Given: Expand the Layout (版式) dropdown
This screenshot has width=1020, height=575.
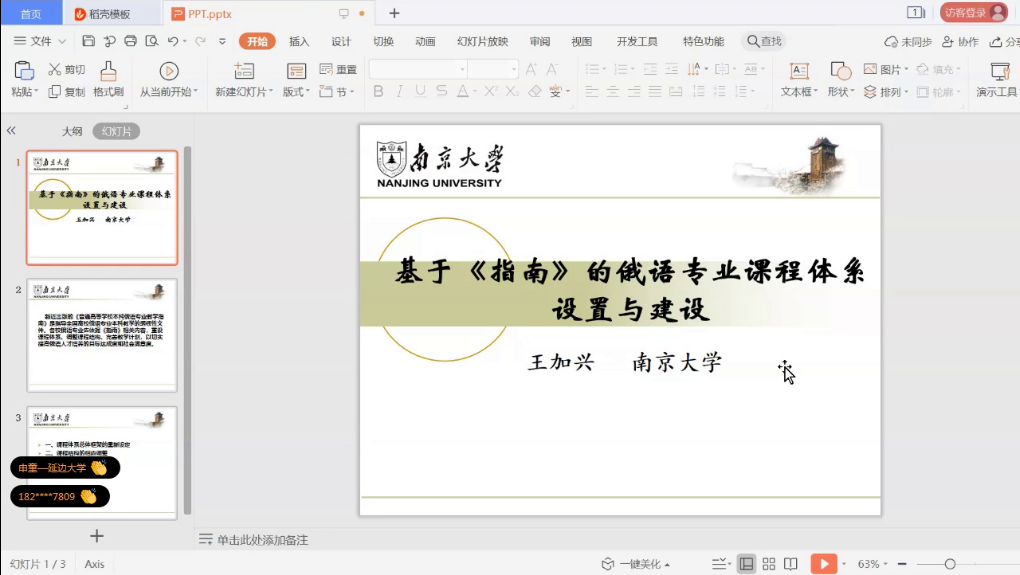Looking at the screenshot, I should 296,92.
